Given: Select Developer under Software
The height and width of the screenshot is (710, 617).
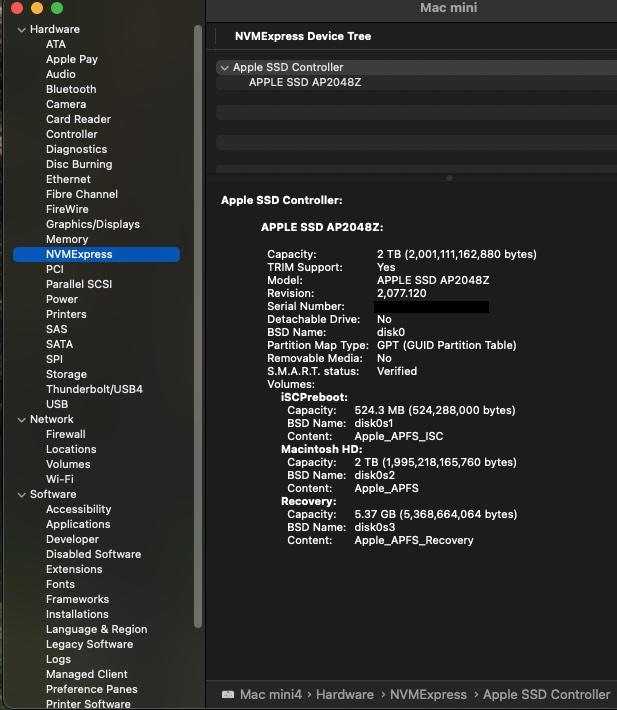Looking at the screenshot, I should 72,539.
